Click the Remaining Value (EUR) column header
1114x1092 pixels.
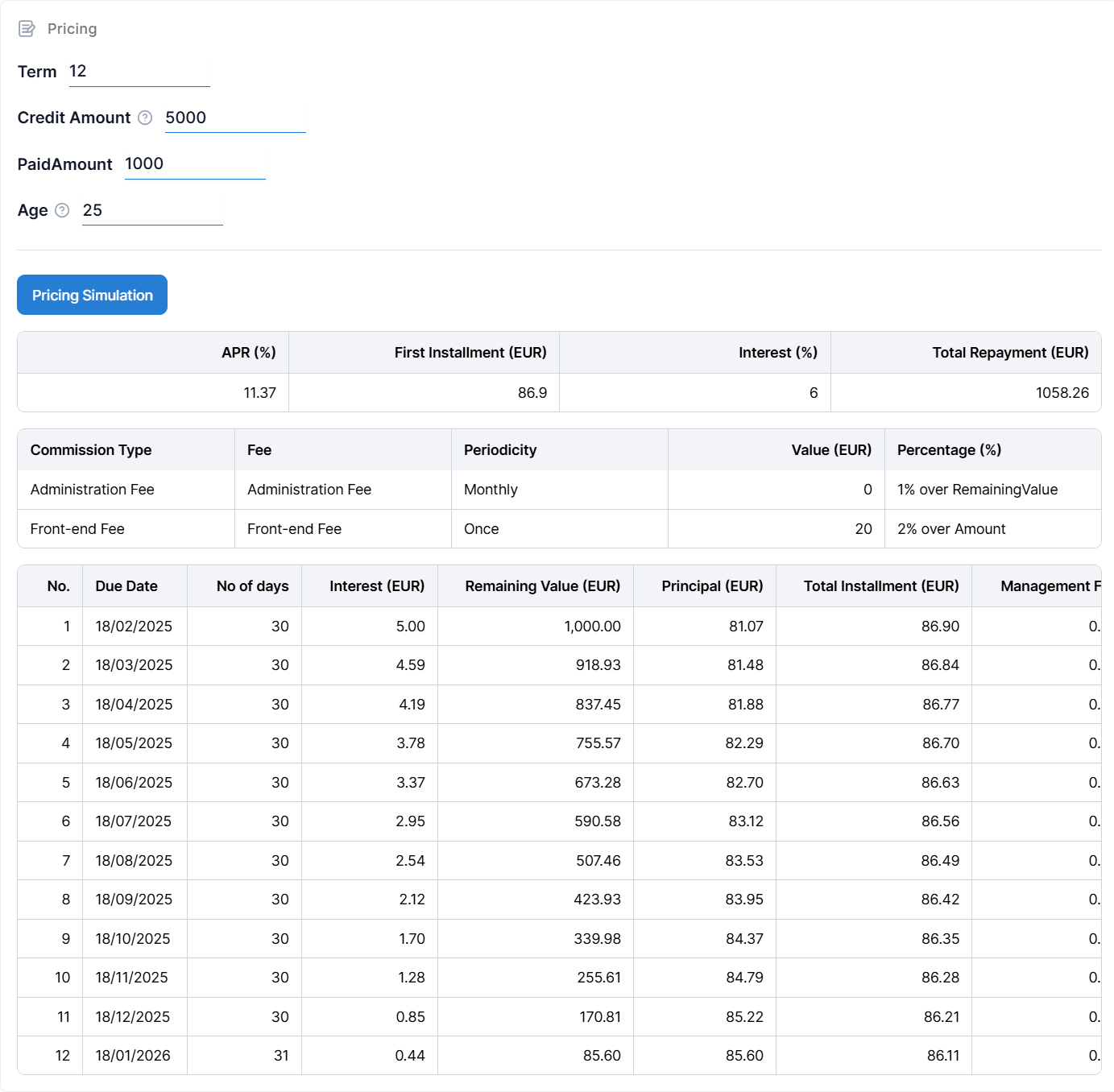tap(542, 586)
